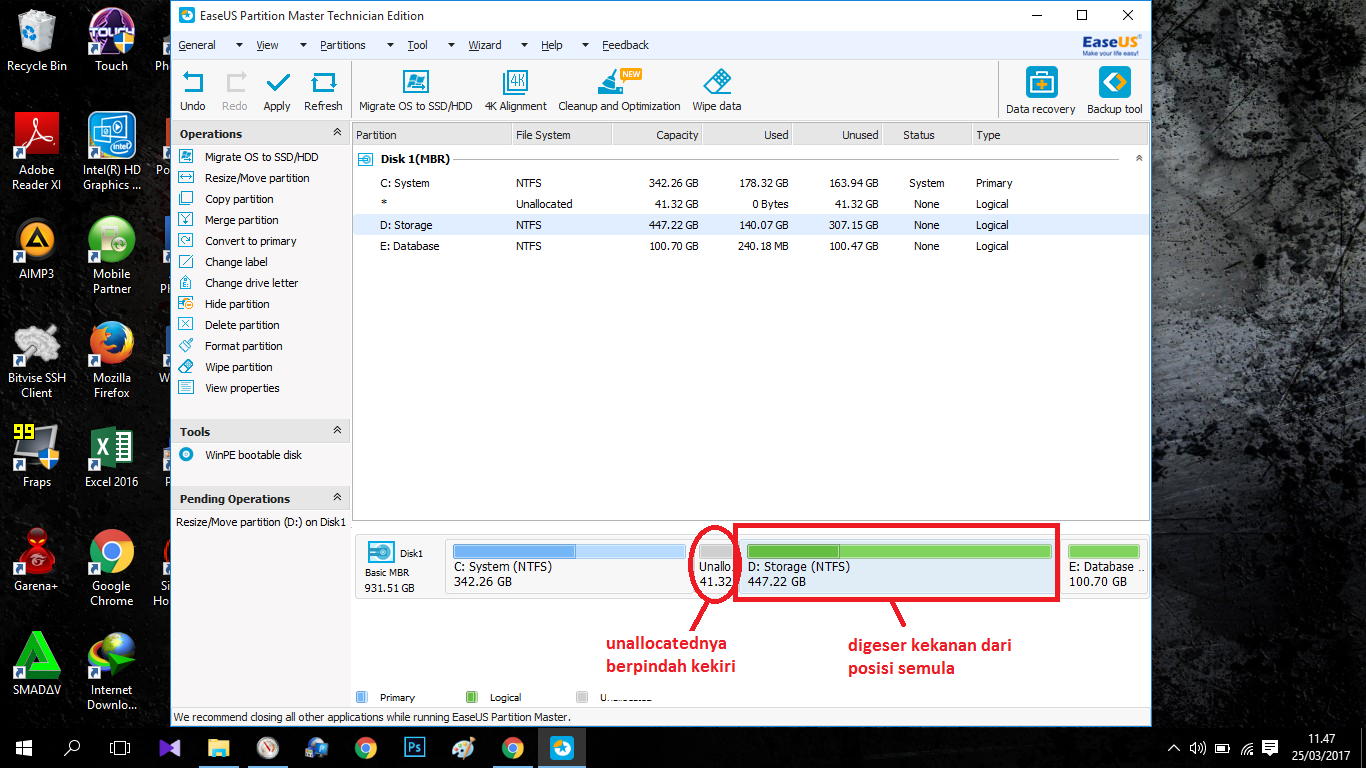
Task: Open the View menu
Action: point(267,45)
